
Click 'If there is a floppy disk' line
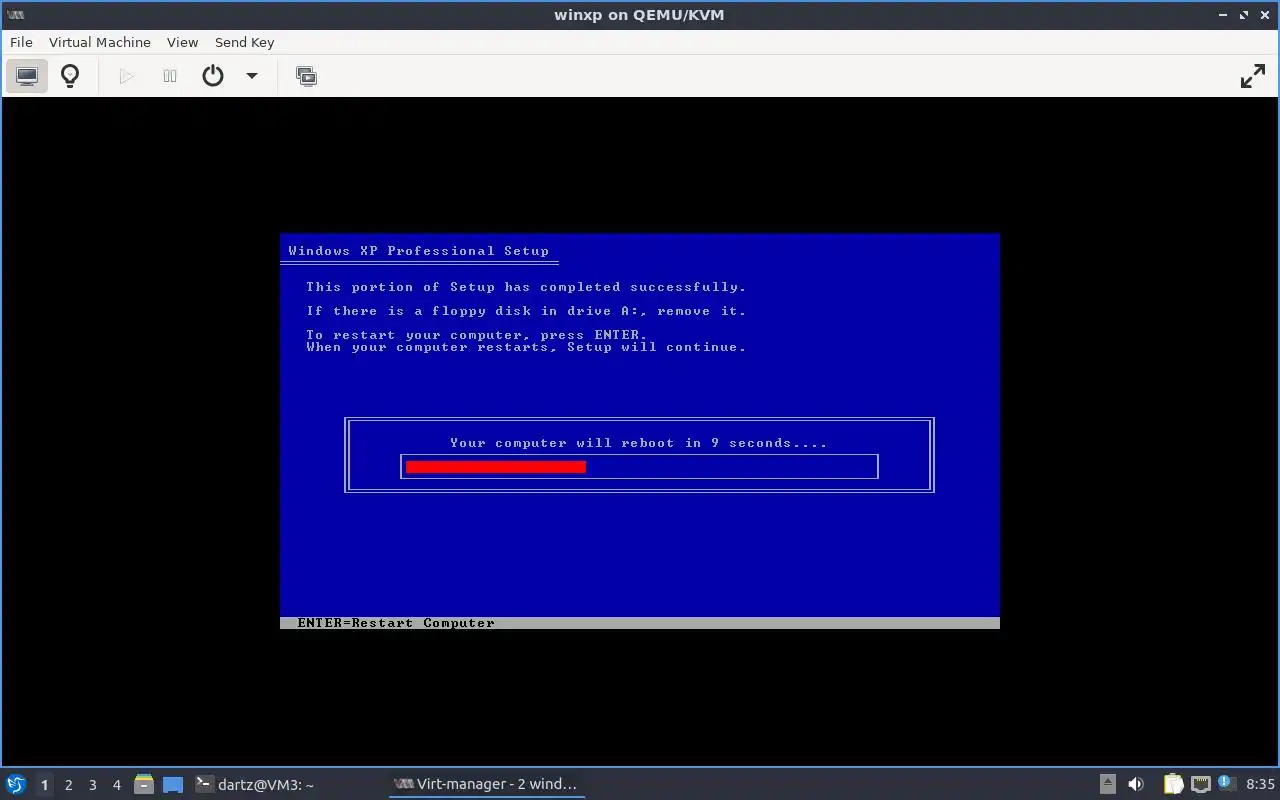(526, 311)
